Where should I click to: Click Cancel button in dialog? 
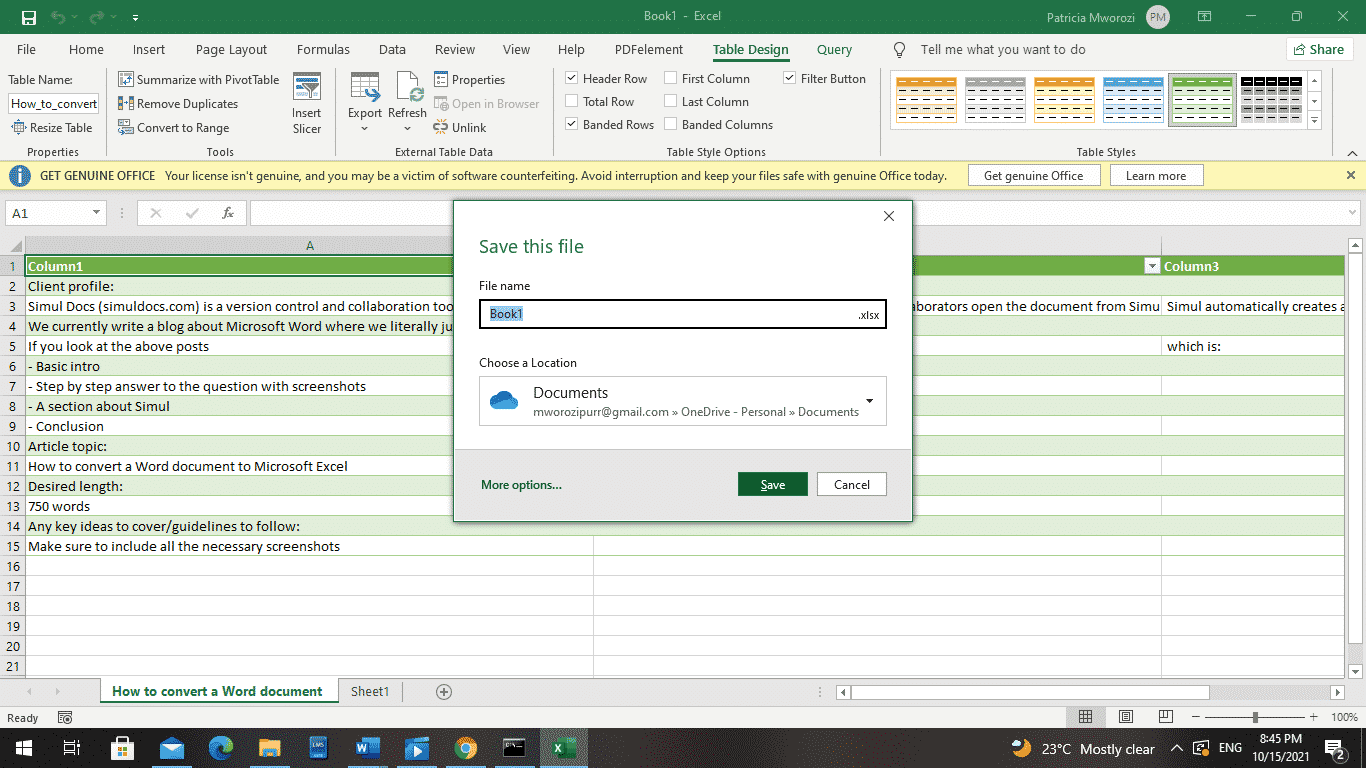coord(852,484)
